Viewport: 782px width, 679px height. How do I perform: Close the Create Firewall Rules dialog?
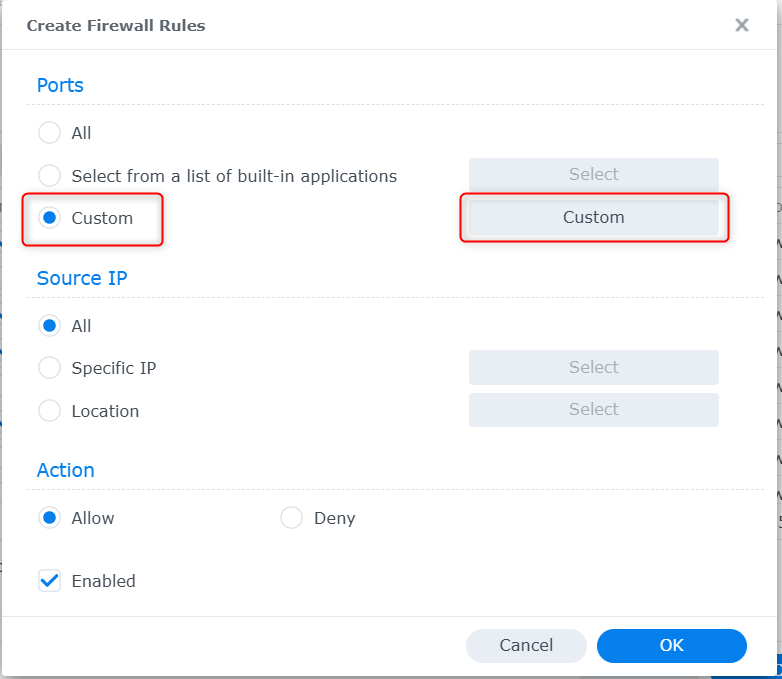(742, 25)
